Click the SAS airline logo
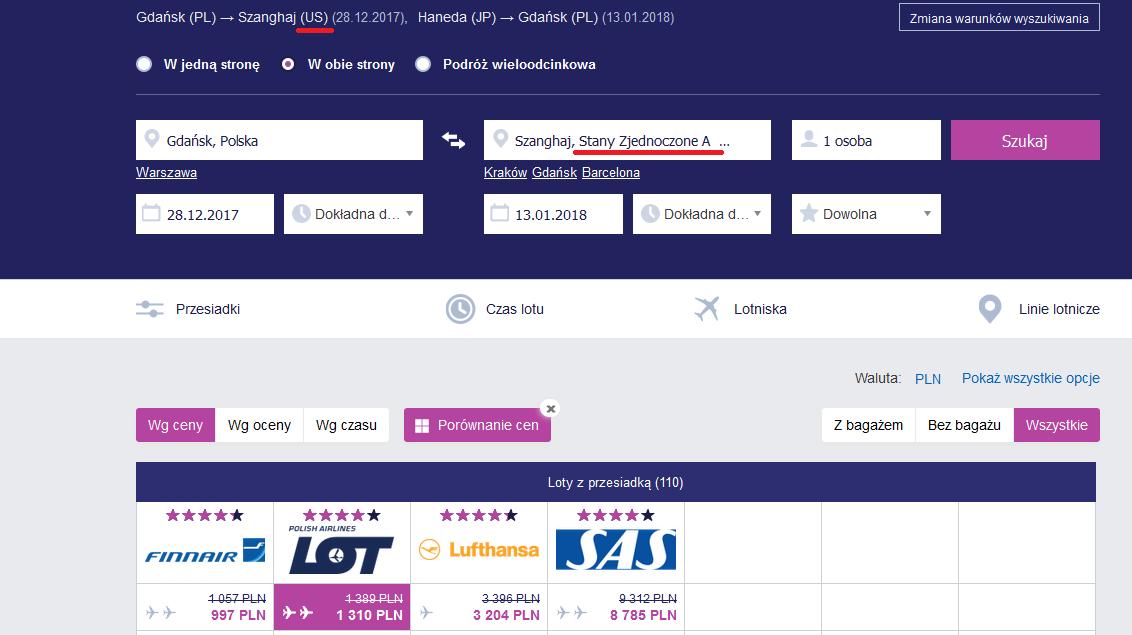 (616, 550)
